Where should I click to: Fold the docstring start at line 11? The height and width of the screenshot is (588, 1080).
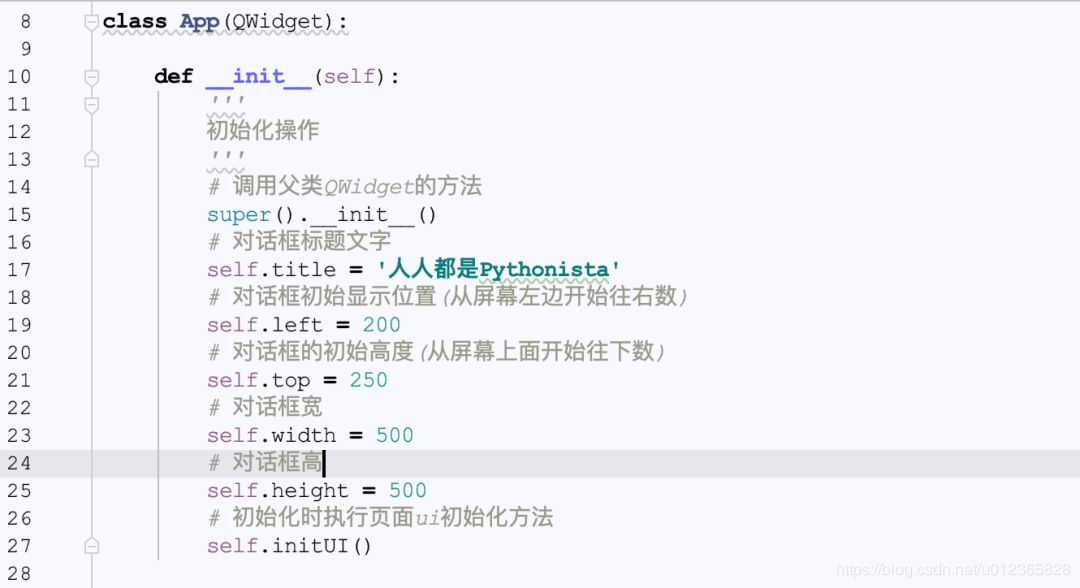(x=92, y=104)
